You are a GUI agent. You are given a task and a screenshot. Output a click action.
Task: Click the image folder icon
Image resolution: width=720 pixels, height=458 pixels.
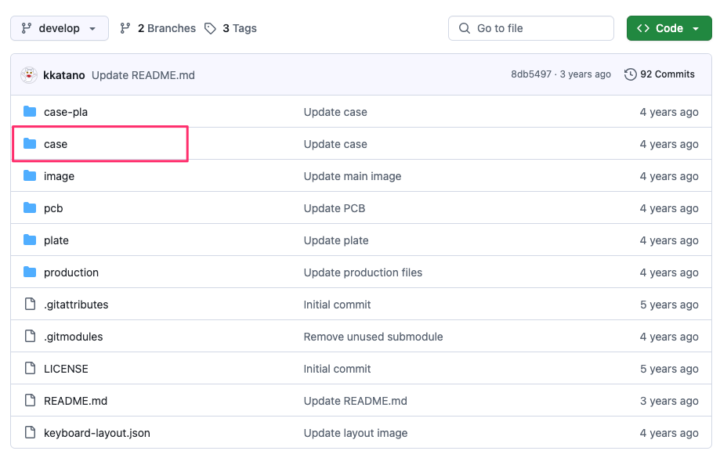29,176
